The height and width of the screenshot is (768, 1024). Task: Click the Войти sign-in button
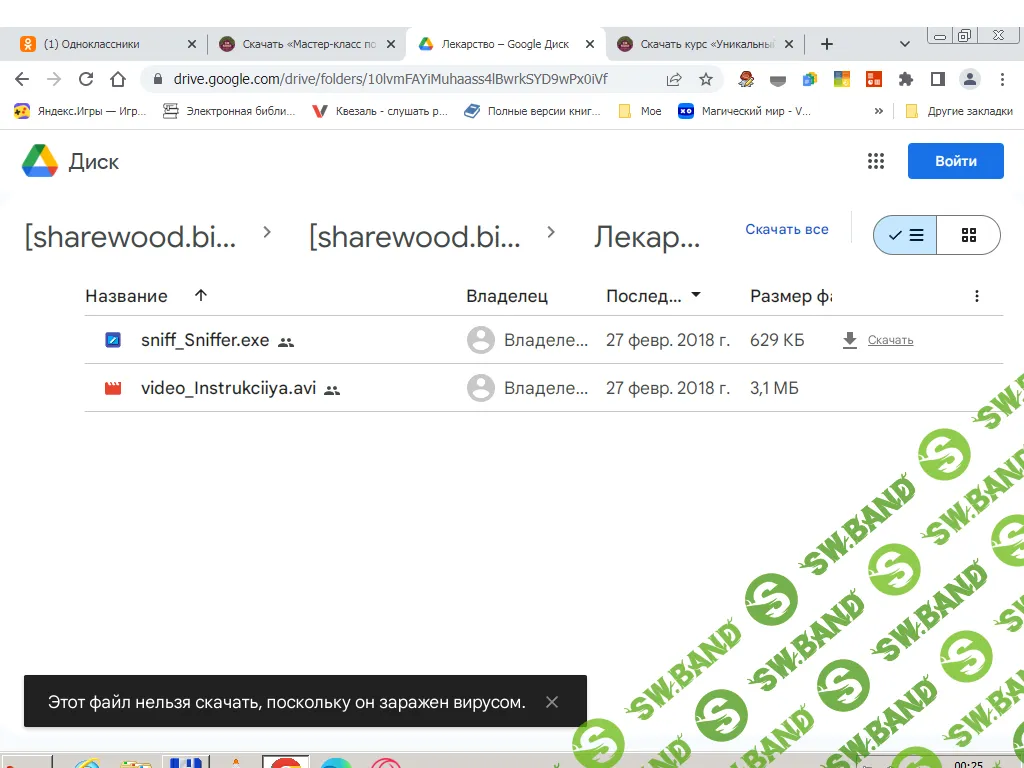coord(955,161)
